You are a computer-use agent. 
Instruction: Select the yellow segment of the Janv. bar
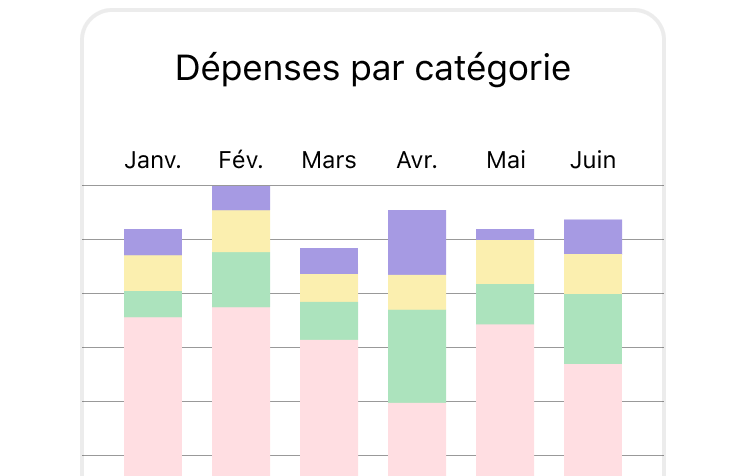click(x=153, y=273)
